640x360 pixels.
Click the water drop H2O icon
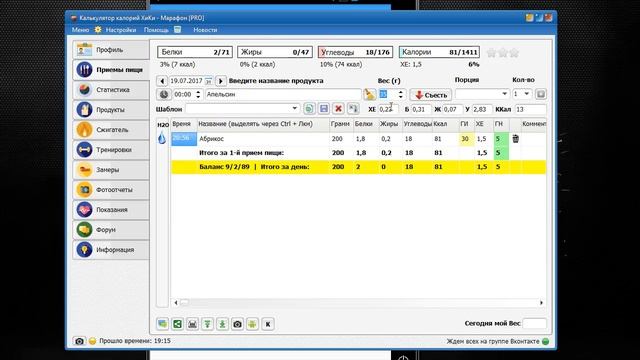(162, 138)
